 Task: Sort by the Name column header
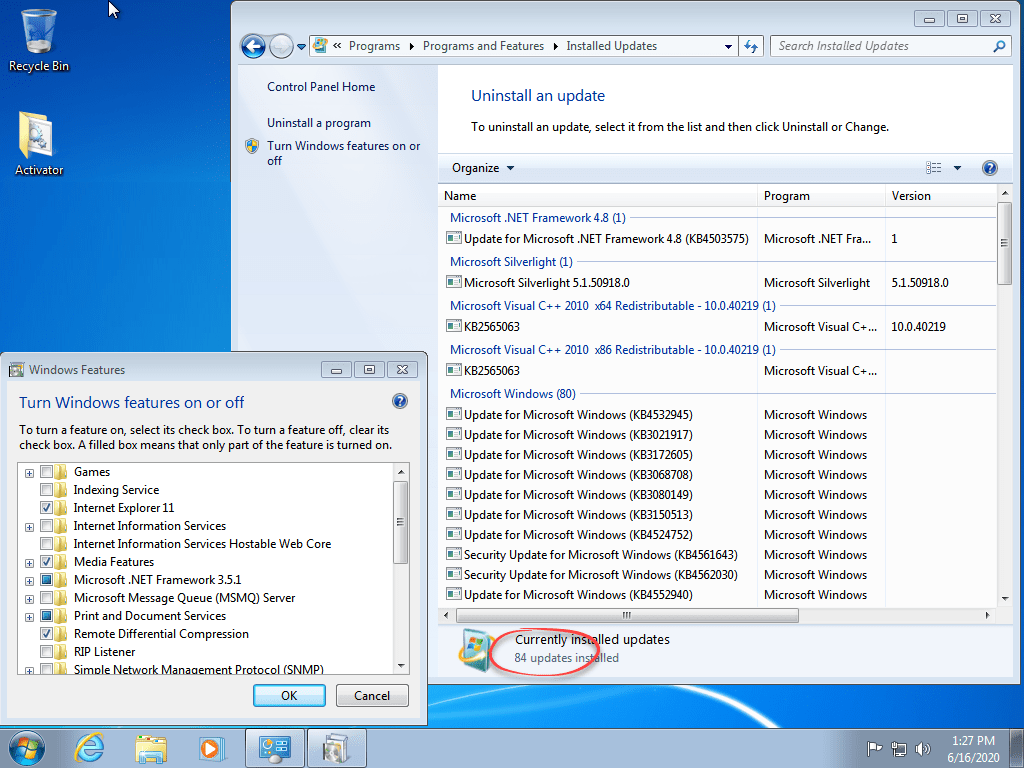coord(598,196)
